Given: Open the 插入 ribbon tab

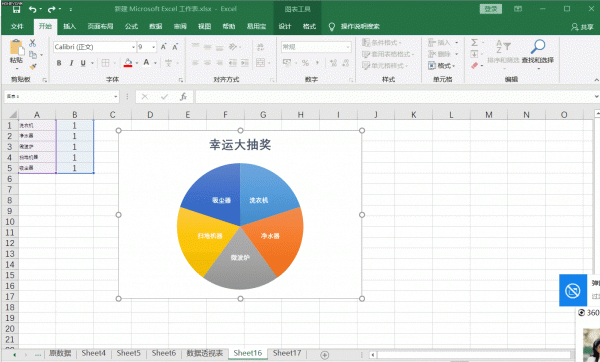Looking at the screenshot, I should (69, 26).
